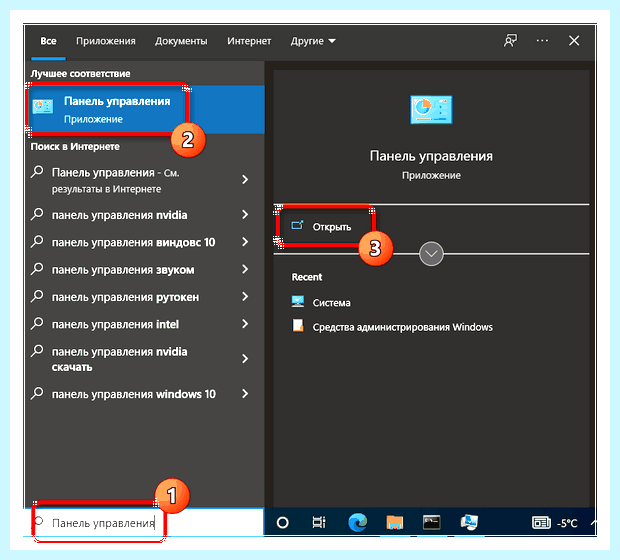
Task: Switch to the Интернет tab
Action: 249,41
